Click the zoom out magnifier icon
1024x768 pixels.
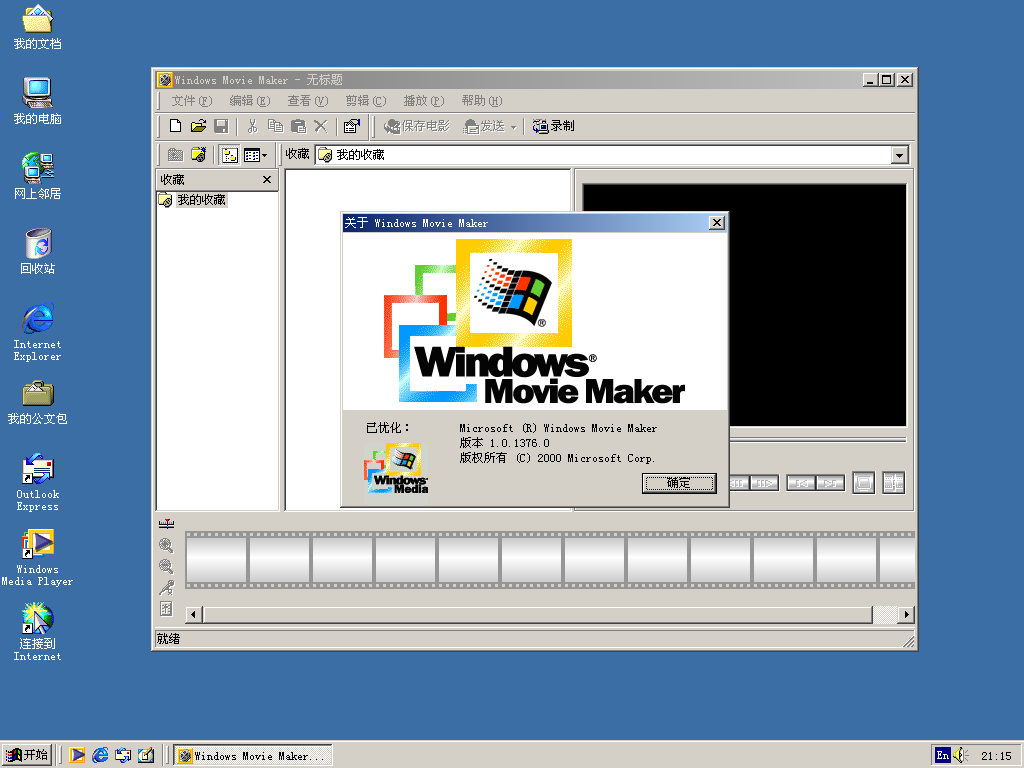click(x=167, y=566)
